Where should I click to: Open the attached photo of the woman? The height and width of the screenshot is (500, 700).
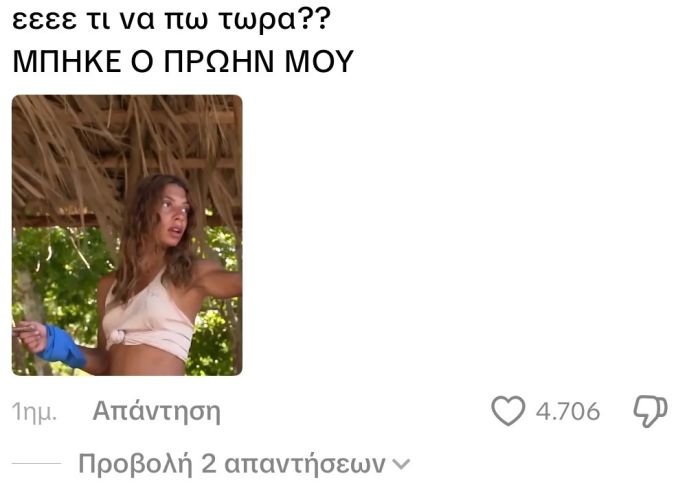point(127,235)
